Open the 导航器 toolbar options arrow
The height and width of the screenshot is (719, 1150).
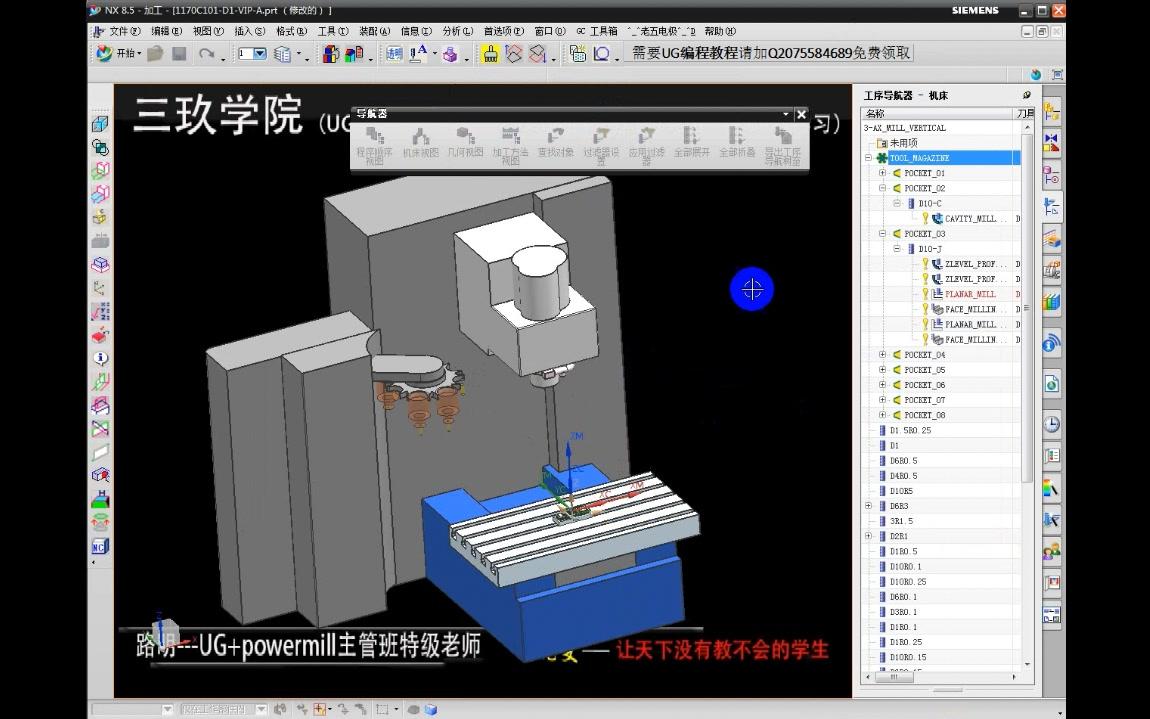pyautogui.click(x=785, y=114)
